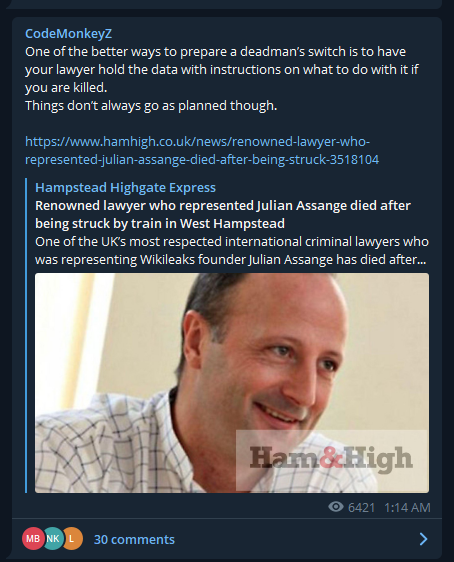The width and height of the screenshot is (454, 562).
Task: Click the "Things don't always go as planned" line
Action: point(151,106)
